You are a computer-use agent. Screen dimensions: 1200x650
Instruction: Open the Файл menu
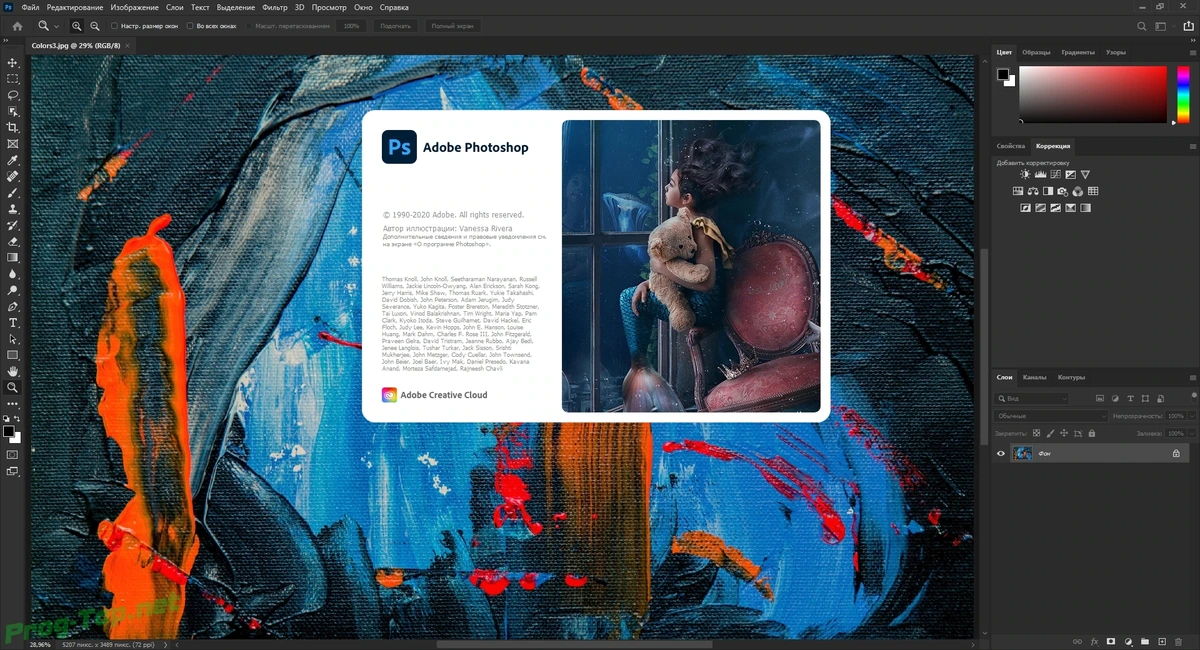pyautogui.click(x=30, y=7)
